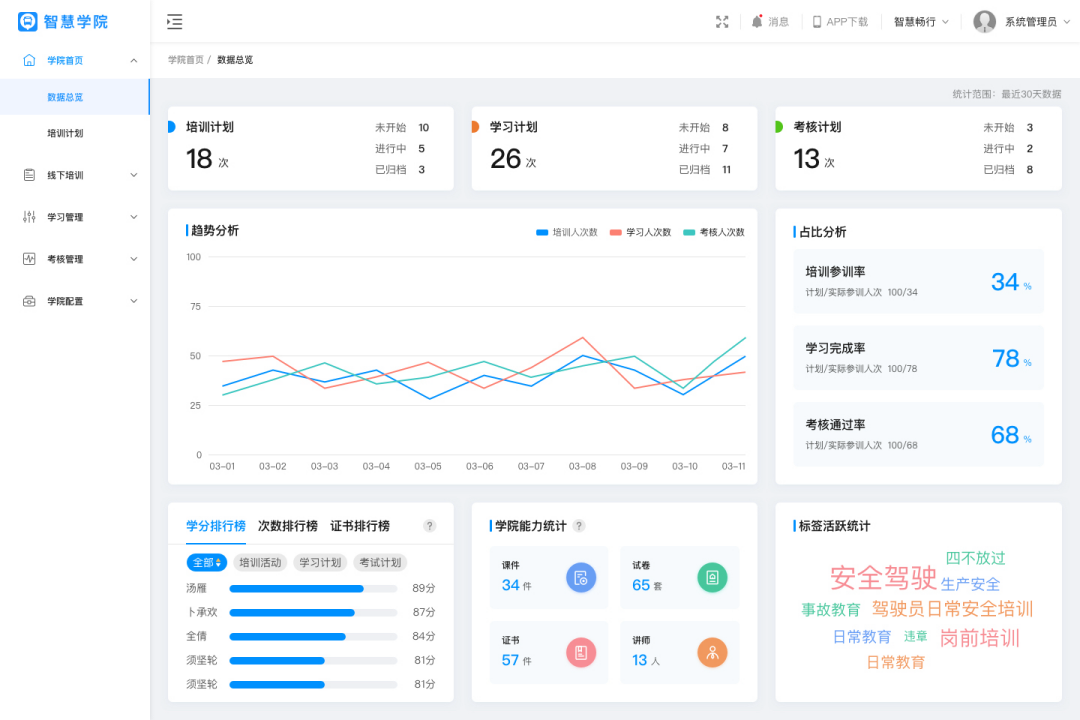The image size is (1080, 720).
Task: Click the green 试卷 exam paper icon
Action: tap(712, 577)
